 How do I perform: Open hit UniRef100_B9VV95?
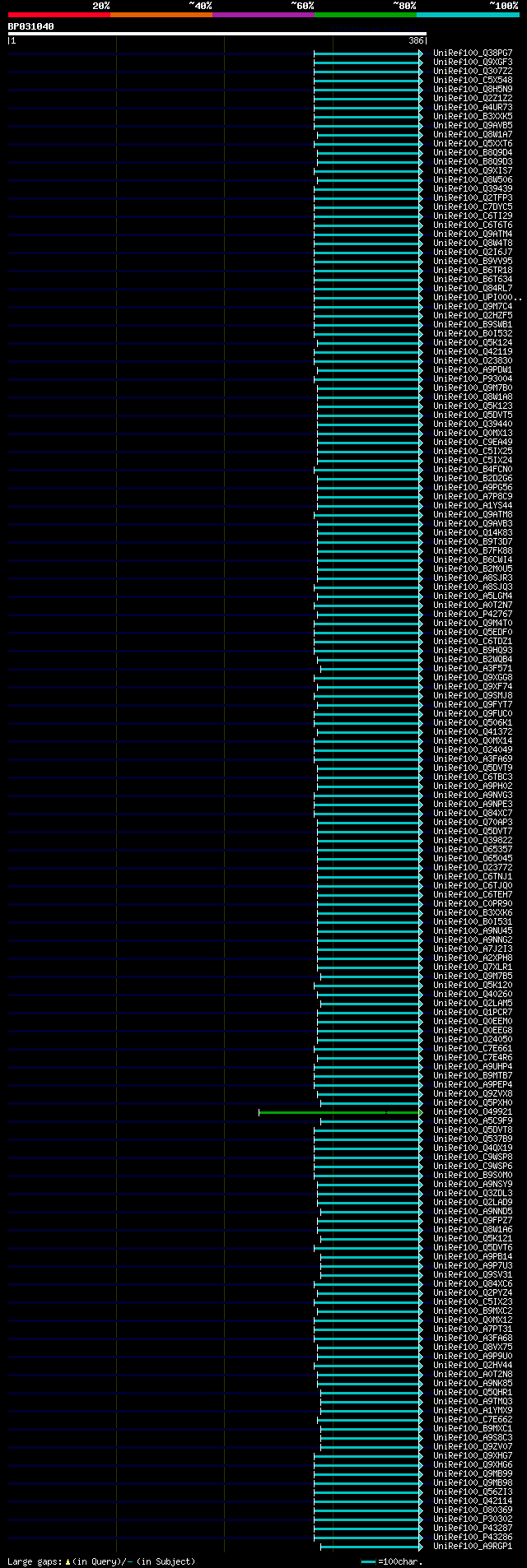pyautogui.click(x=473, y=261)
